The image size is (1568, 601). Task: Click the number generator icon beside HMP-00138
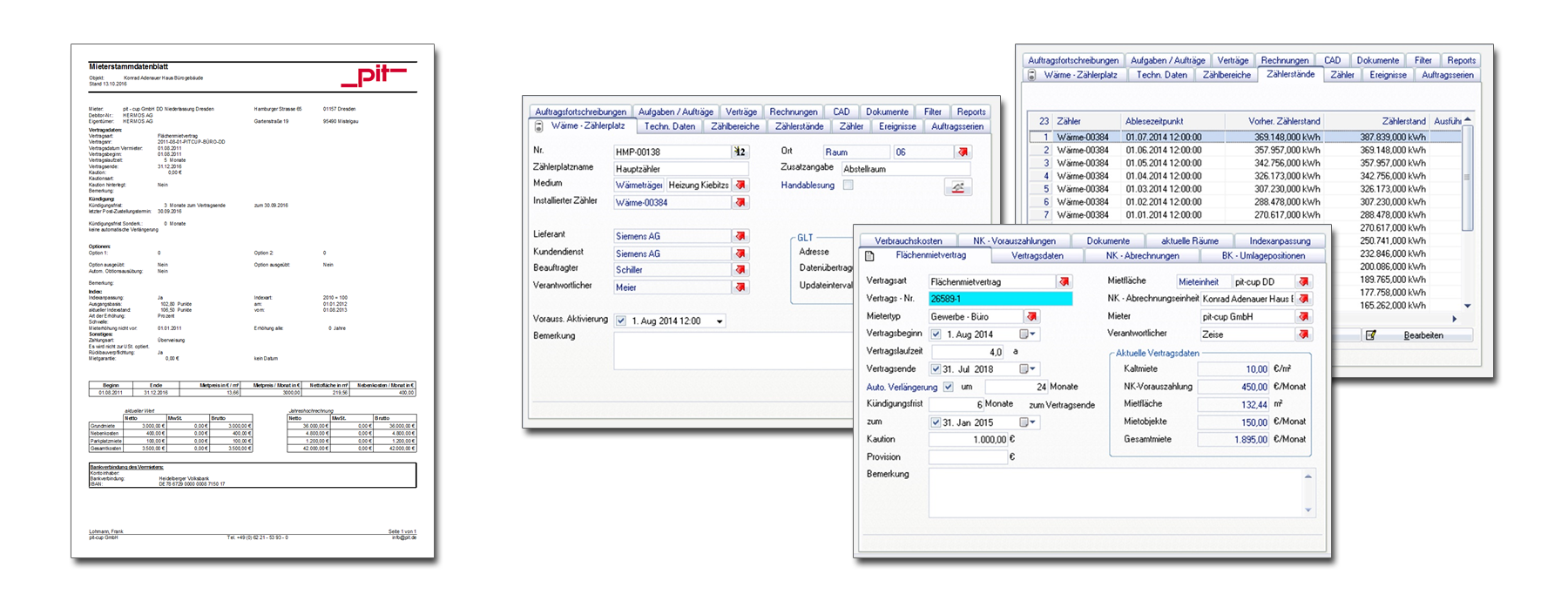click(740, 152)
